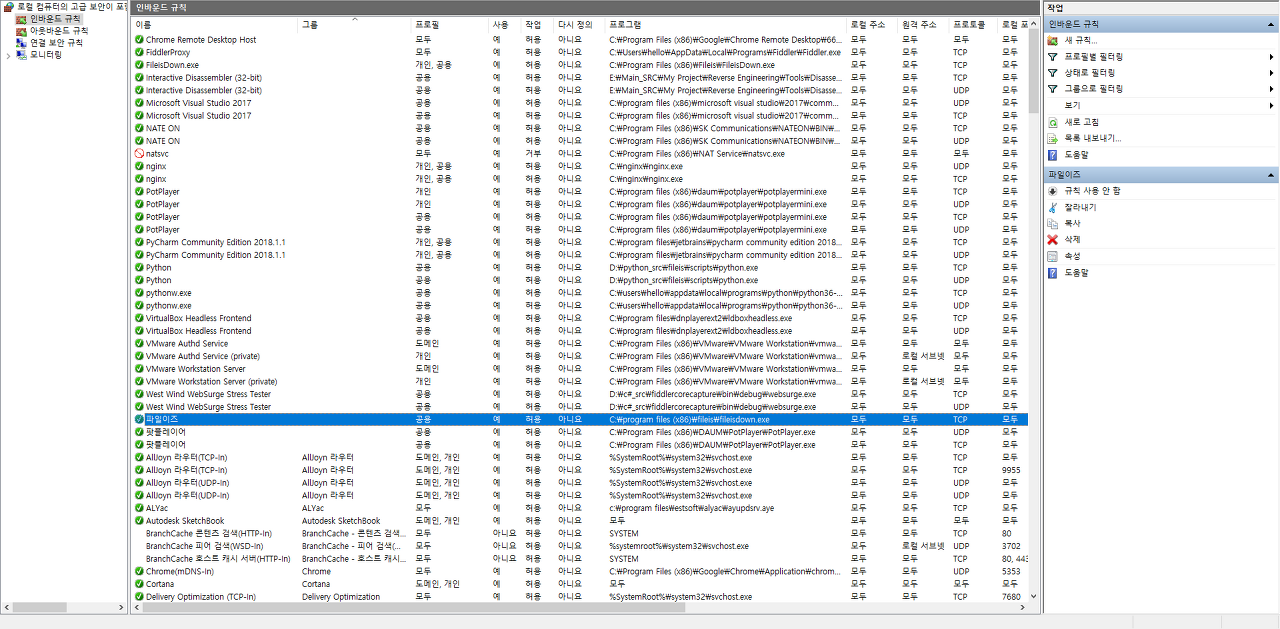
Task: Sort by the 이름 column header
Action: [215, 24]
